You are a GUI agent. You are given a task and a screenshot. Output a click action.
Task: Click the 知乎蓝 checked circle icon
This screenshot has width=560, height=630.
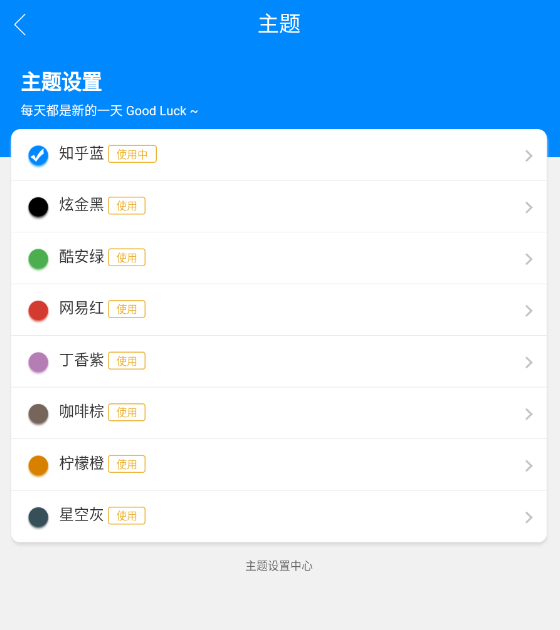click(x=38, y=155)
